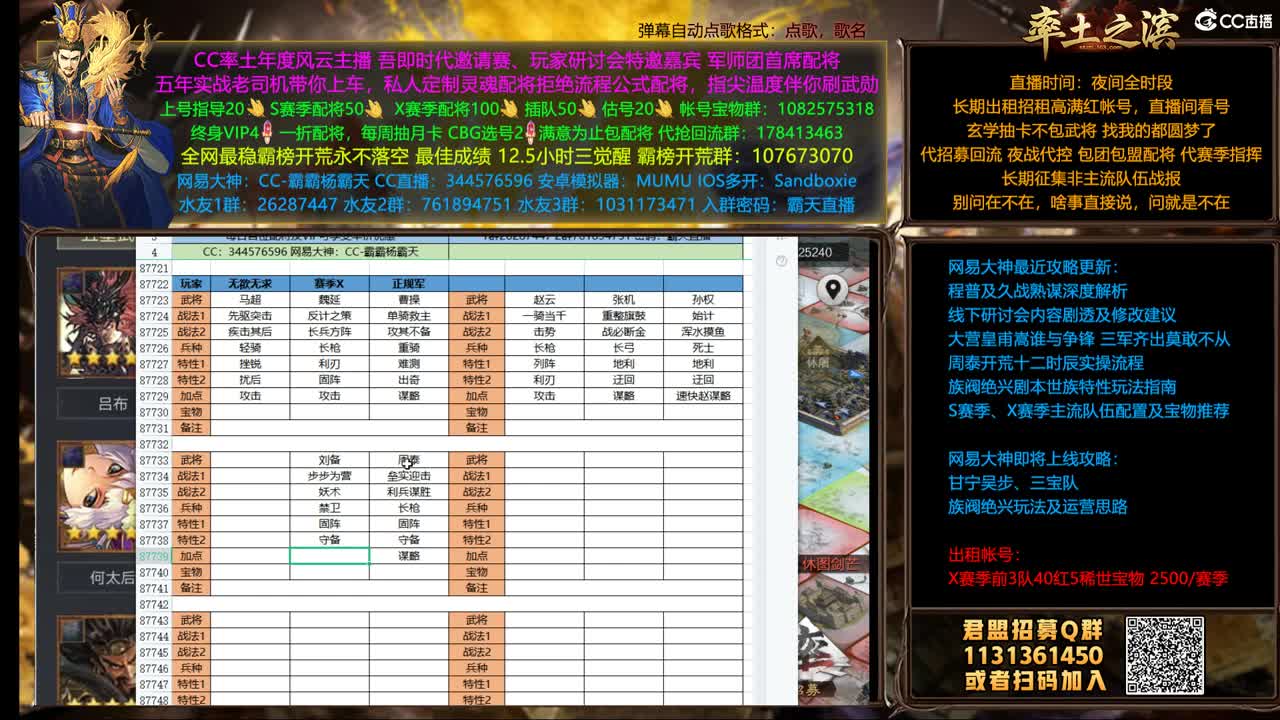Select the 重骑 troop type cell
The width and height of the screenshot is (1280, 720).
click(x=409, y=348)
